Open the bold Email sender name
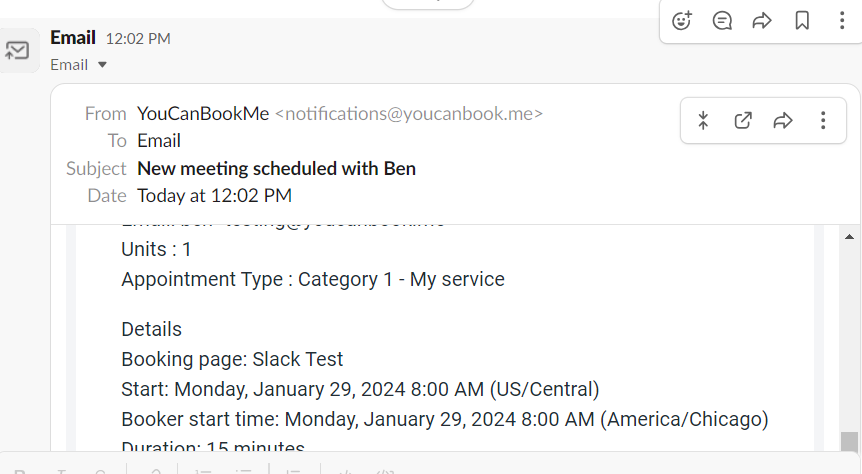Image resolution: width=862 pixels, height=474 pixels. [73, 38]
